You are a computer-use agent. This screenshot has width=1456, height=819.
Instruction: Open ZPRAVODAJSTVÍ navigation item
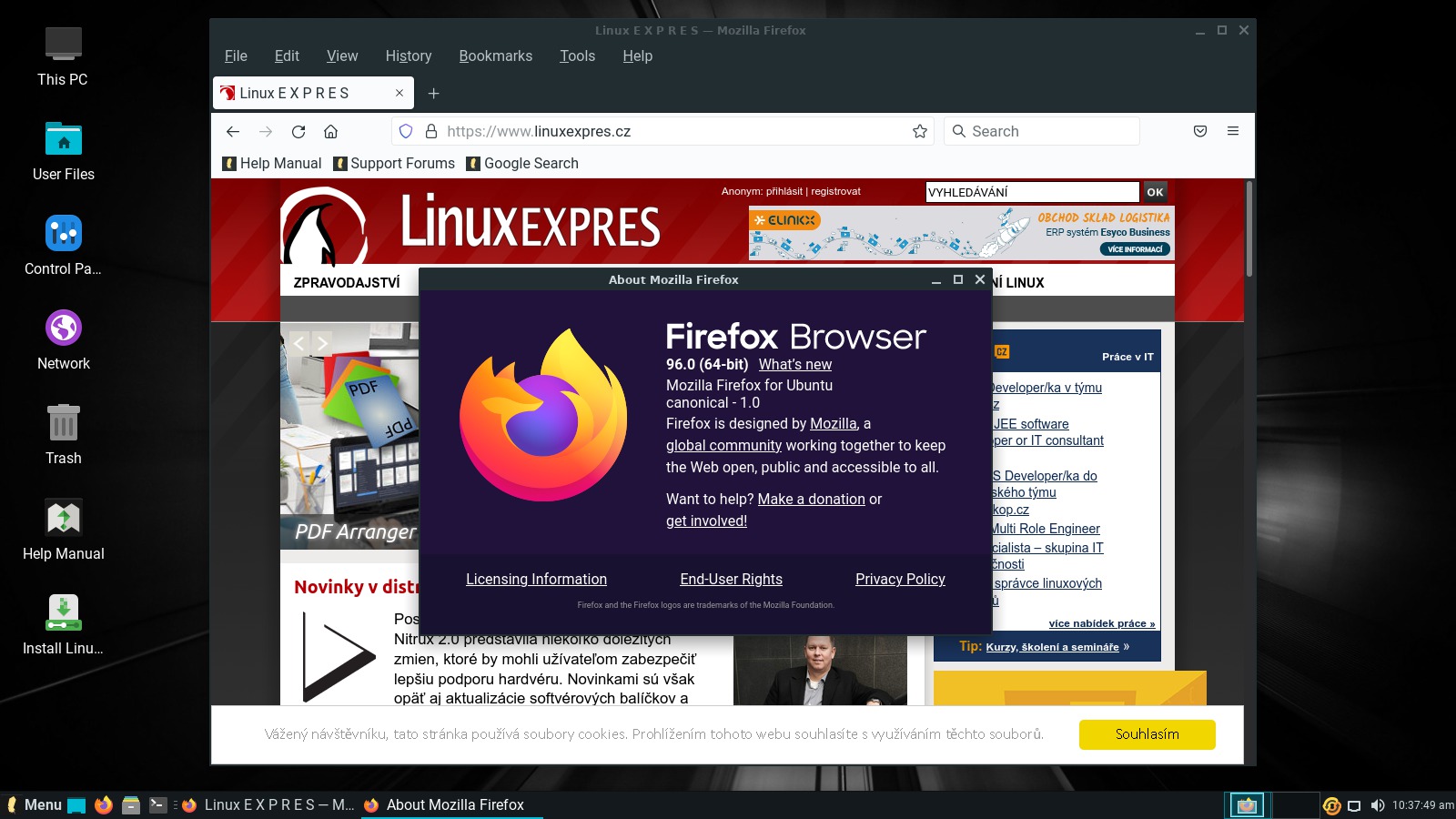(347, 283)
